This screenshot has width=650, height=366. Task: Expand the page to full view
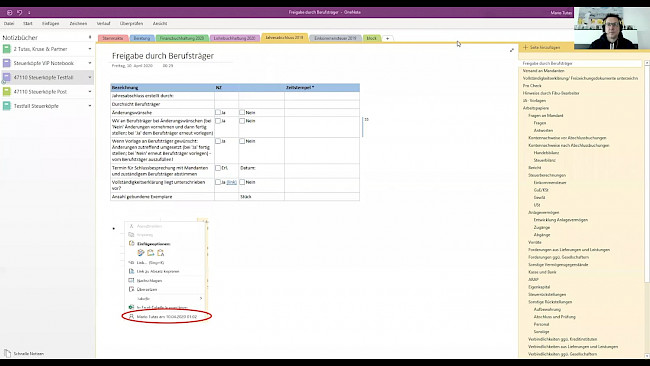pyautogui.click(x=512, y=50)
